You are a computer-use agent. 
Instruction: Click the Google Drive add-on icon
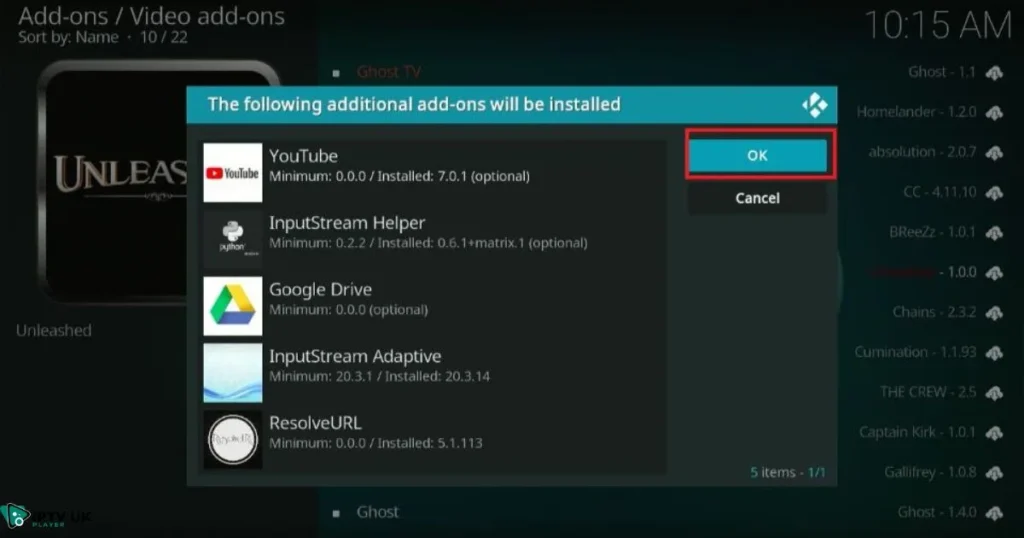tap(232, 306)
